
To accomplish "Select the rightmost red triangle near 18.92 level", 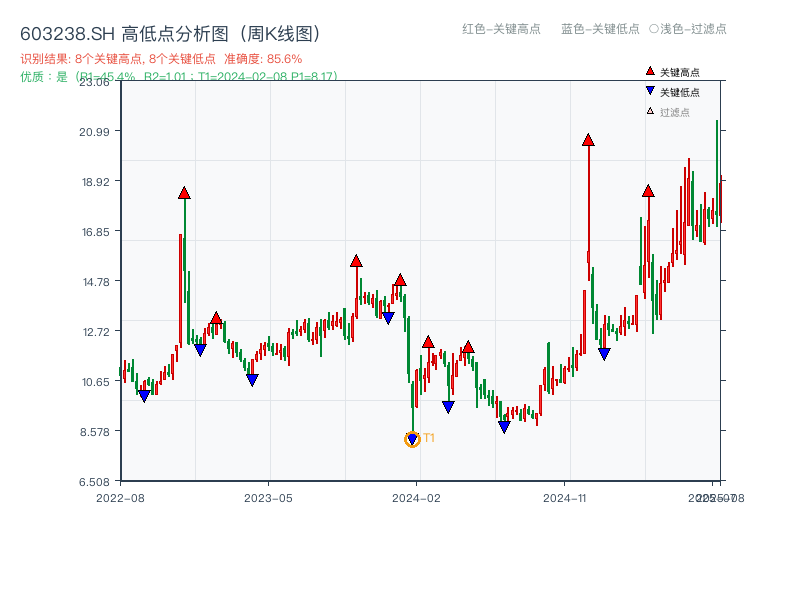I will pyautogui.click(x=648, y=189).
